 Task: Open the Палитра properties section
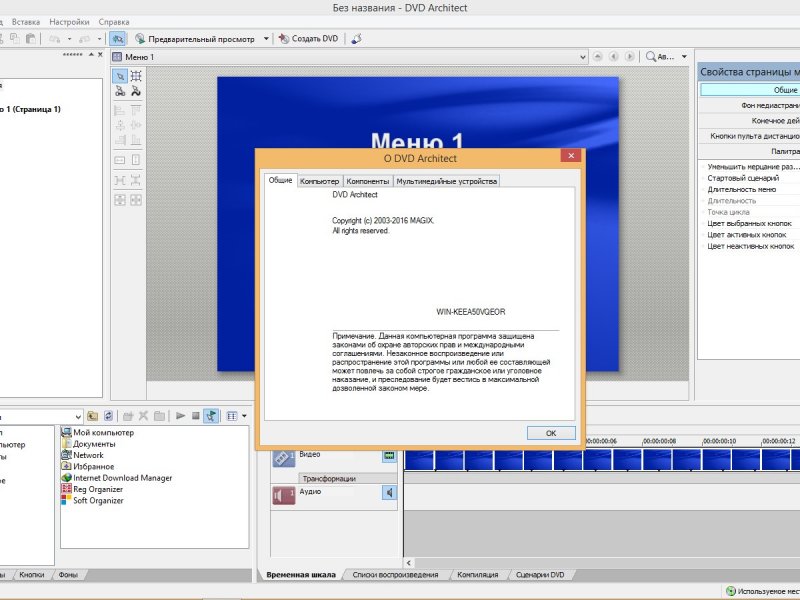[x=750, y=152]
